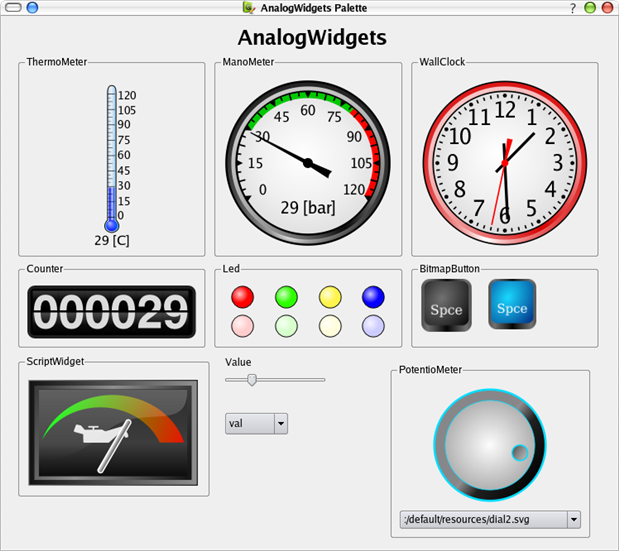619x551 pixels.
Task: Toggle the dim pale green LED
Action: [286, 326]
